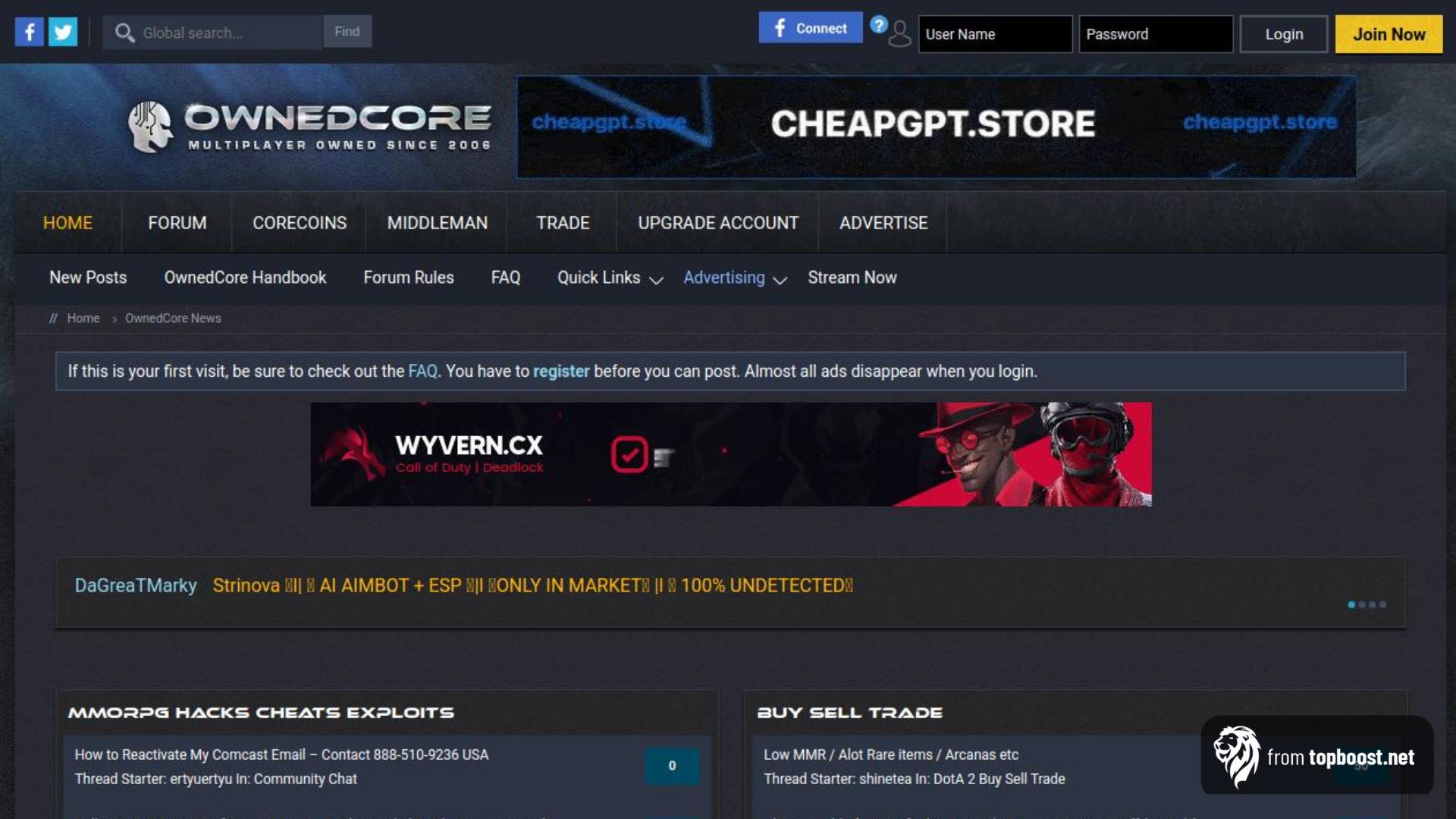The image size is (1456, 819).
Task: Open the UPGRADE ACCOUNT menu item
Action: pos(718,223)
